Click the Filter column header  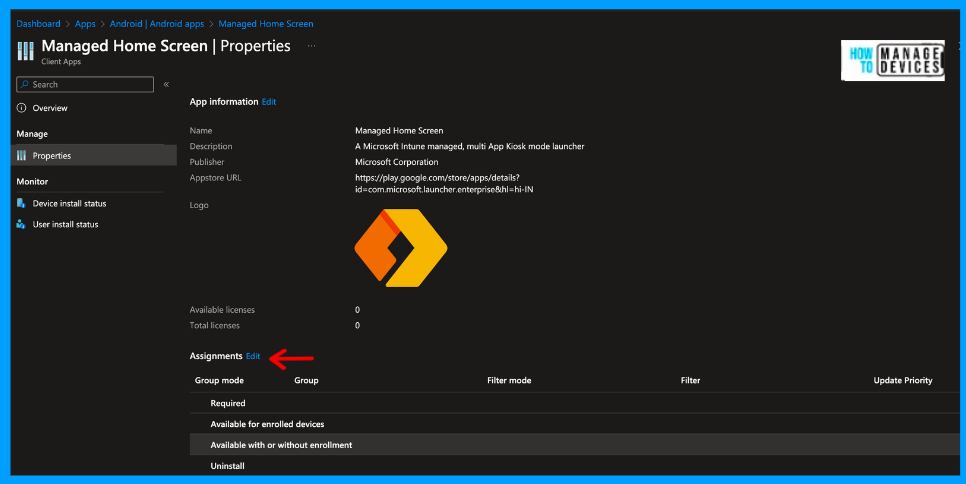(x=690, y=381)
